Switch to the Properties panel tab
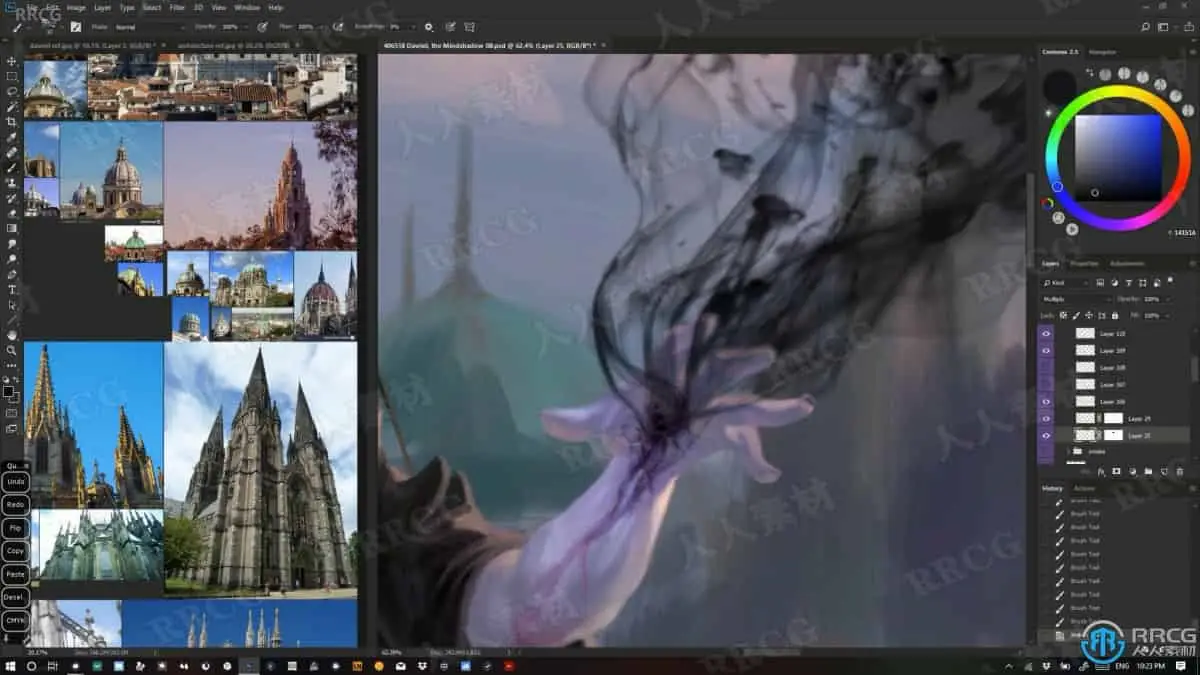 point(1084,264)
